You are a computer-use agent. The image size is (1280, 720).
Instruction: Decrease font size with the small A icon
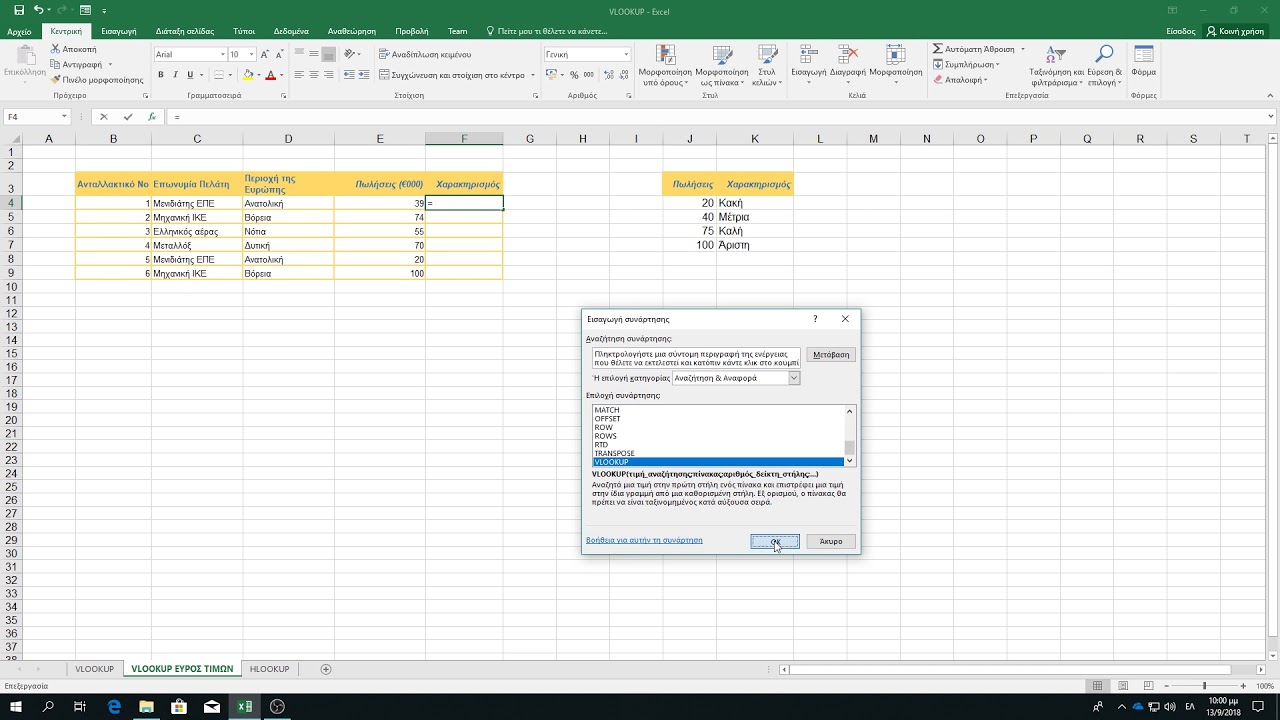[x=281, y=55]
